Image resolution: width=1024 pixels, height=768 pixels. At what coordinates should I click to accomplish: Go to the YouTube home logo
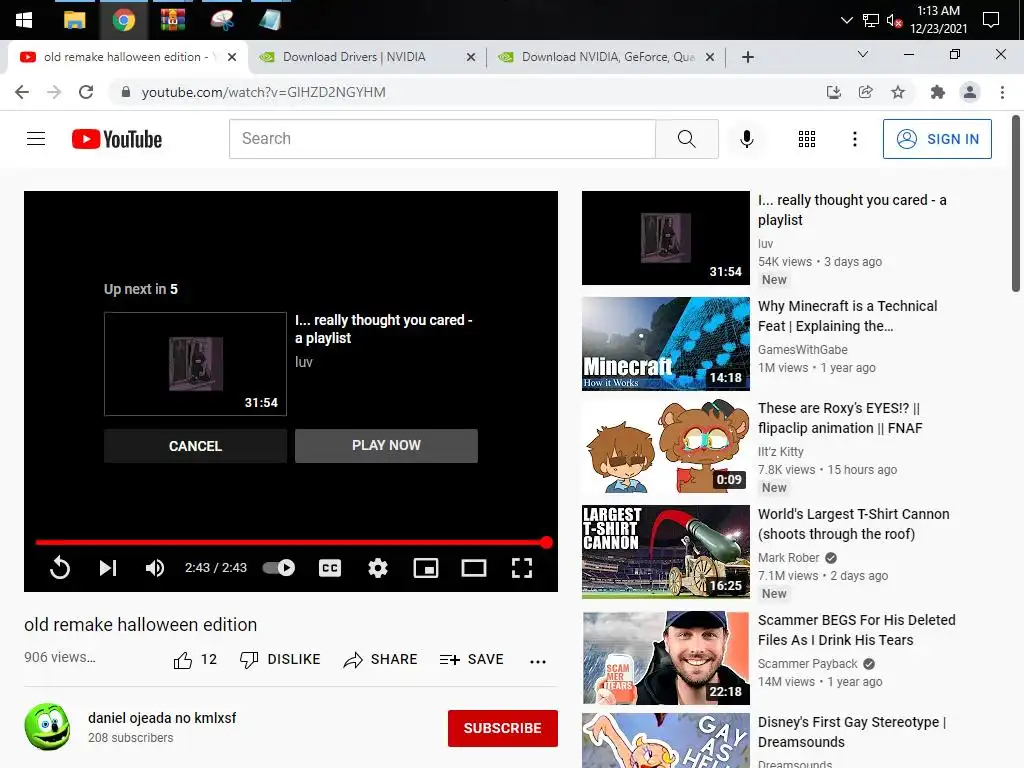(x=117, y=138)
